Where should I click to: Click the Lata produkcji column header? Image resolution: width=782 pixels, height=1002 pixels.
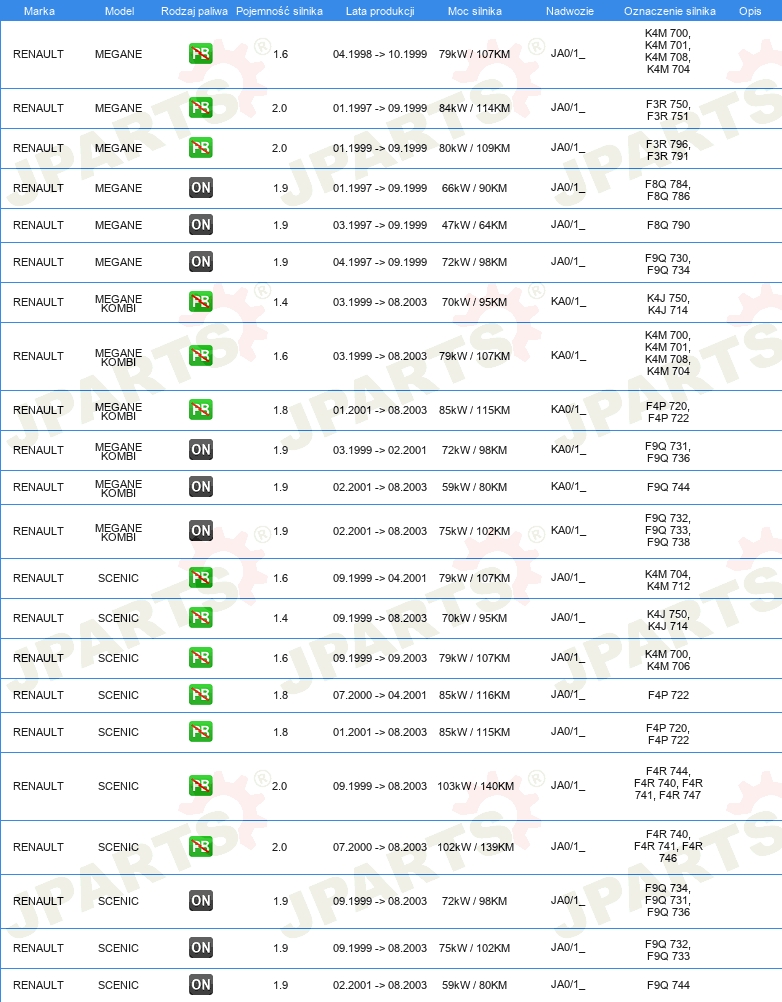(380, 11)
